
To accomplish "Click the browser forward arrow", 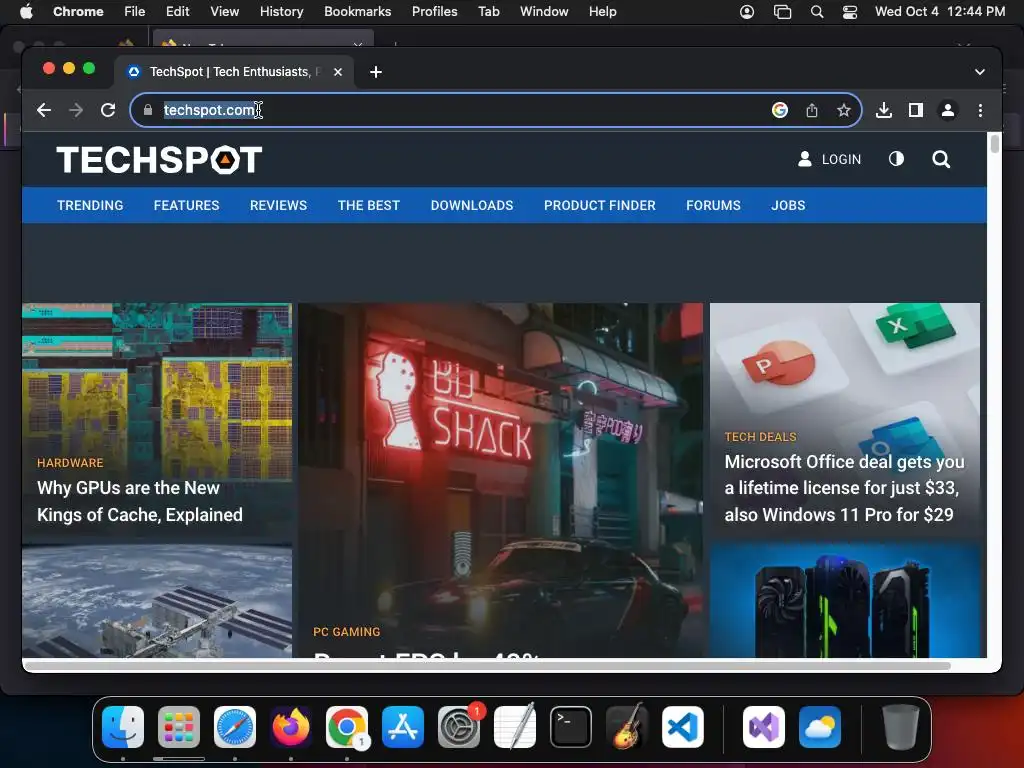I will (76, 110).
